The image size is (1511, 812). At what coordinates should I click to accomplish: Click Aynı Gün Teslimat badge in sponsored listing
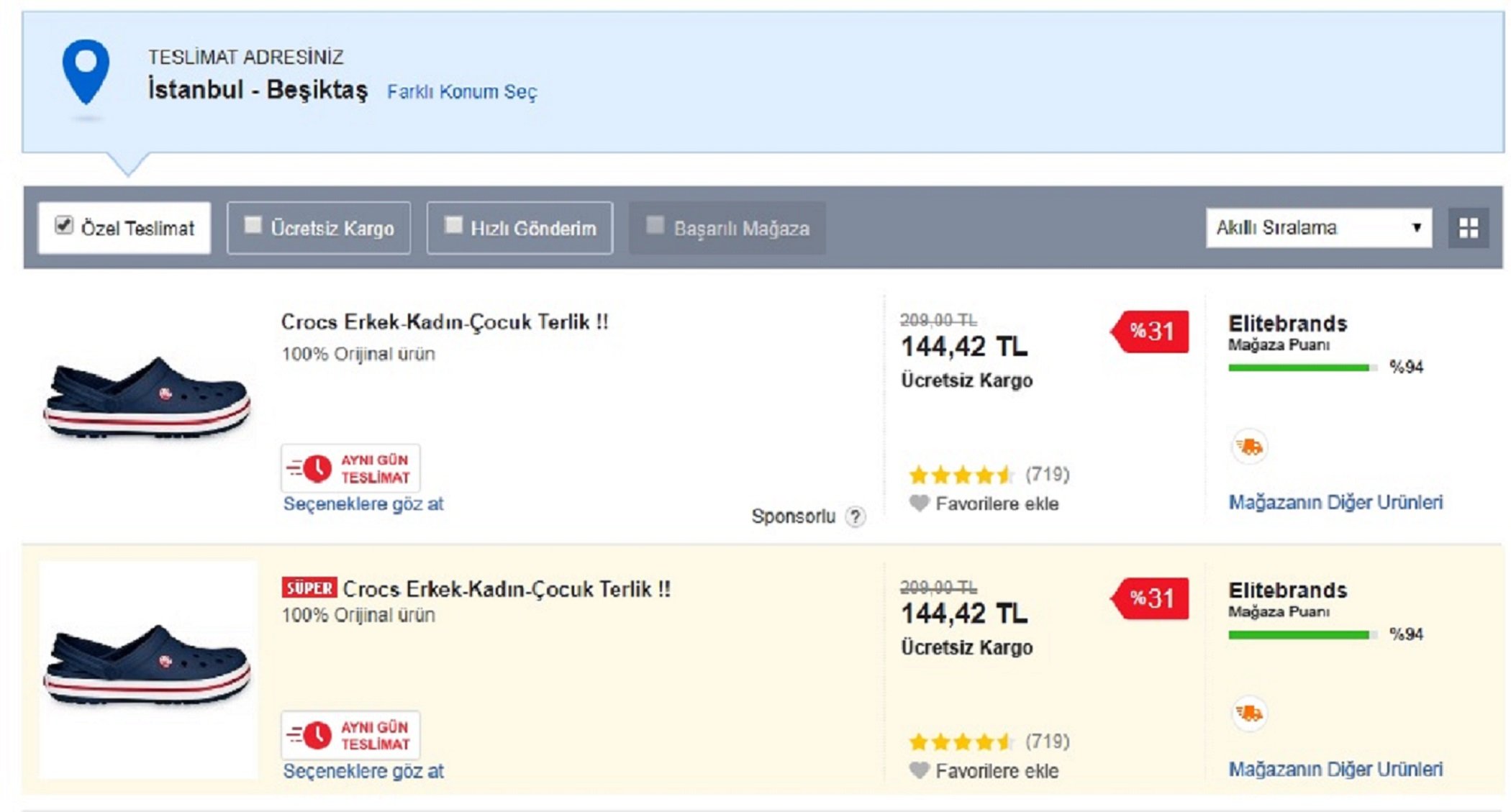(350, 468)
